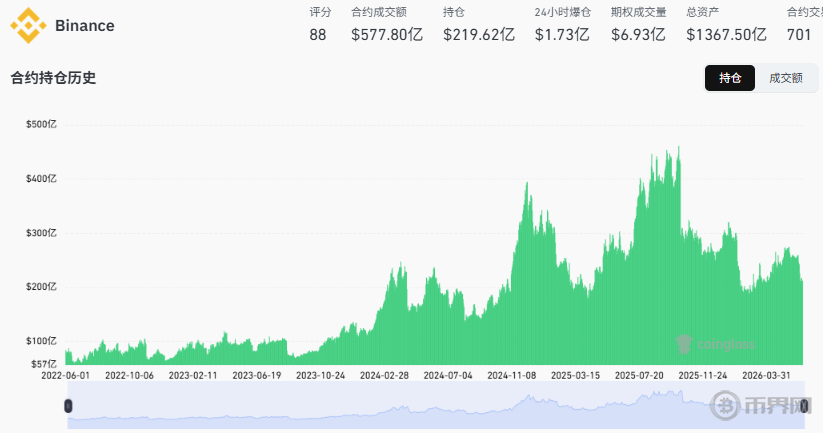This screenshot has height=433, width=823.
Task: Grab the right range slider handle
Action: pyautogui.click(x=804, y=406)
